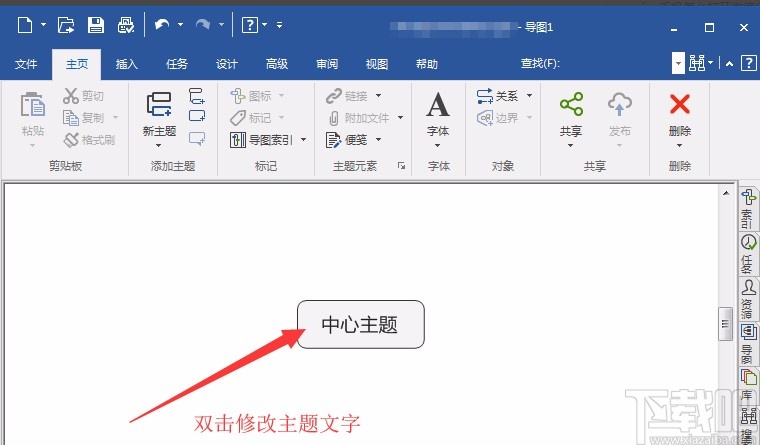This screenshot has width=760, height=445.
Task: Click the 剪切 cut button
Action: click(83, 96)
